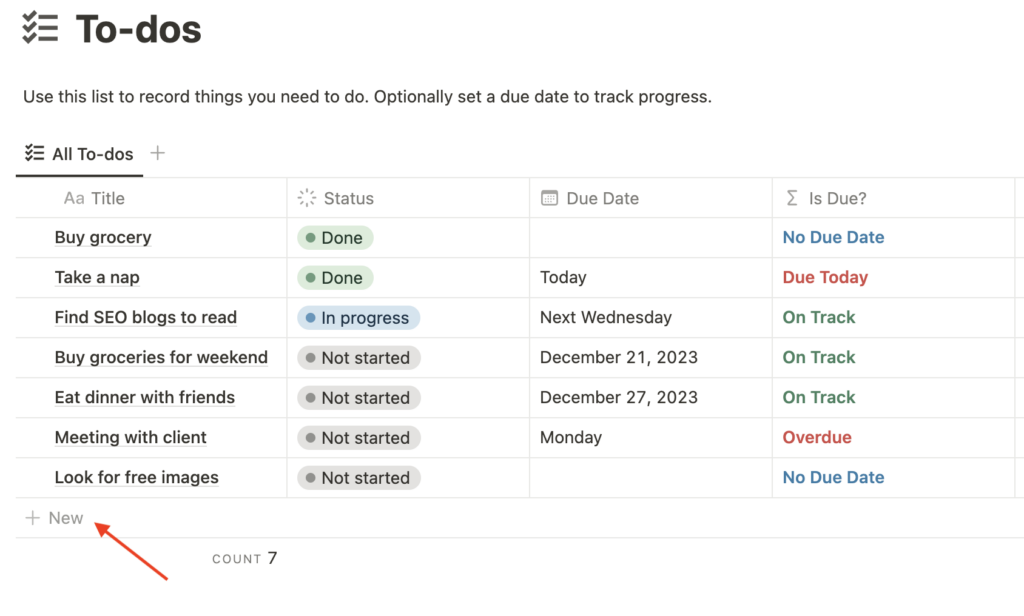Click the Due Date calendar icon
This screenshot has width=1024, height=616.
(x=549, y=198)
